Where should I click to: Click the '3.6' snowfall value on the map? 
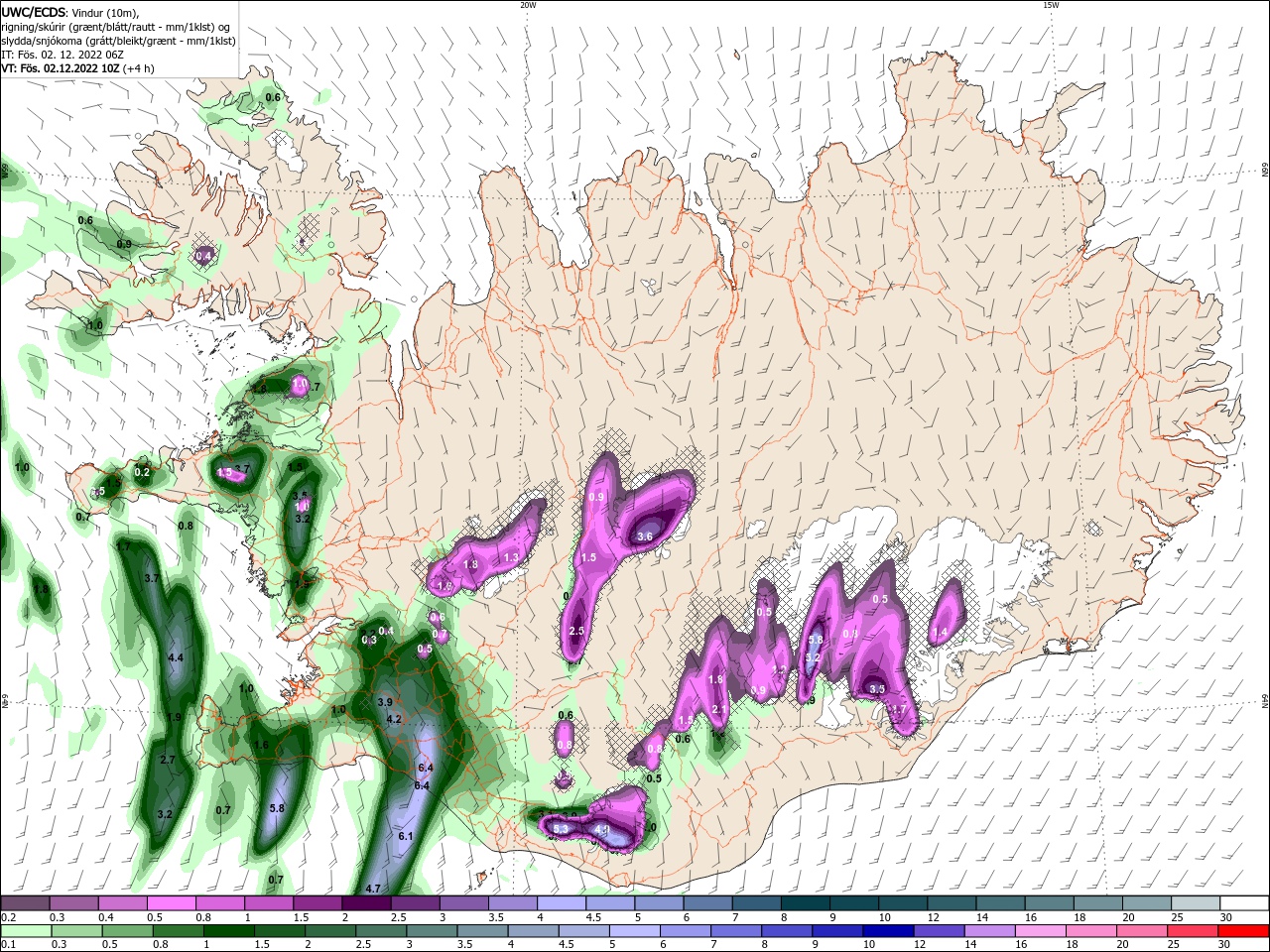click(644, 536)
